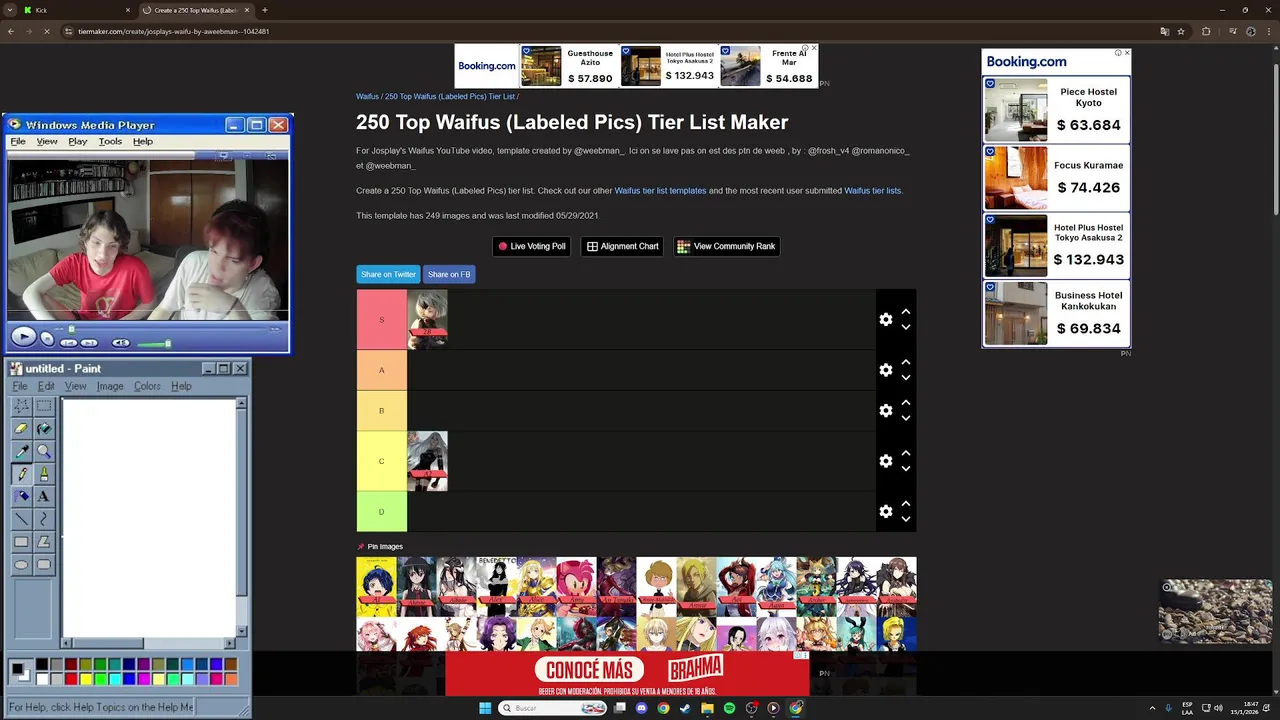Select the Rectangle shape tool in Paint

tap(21, 542)
